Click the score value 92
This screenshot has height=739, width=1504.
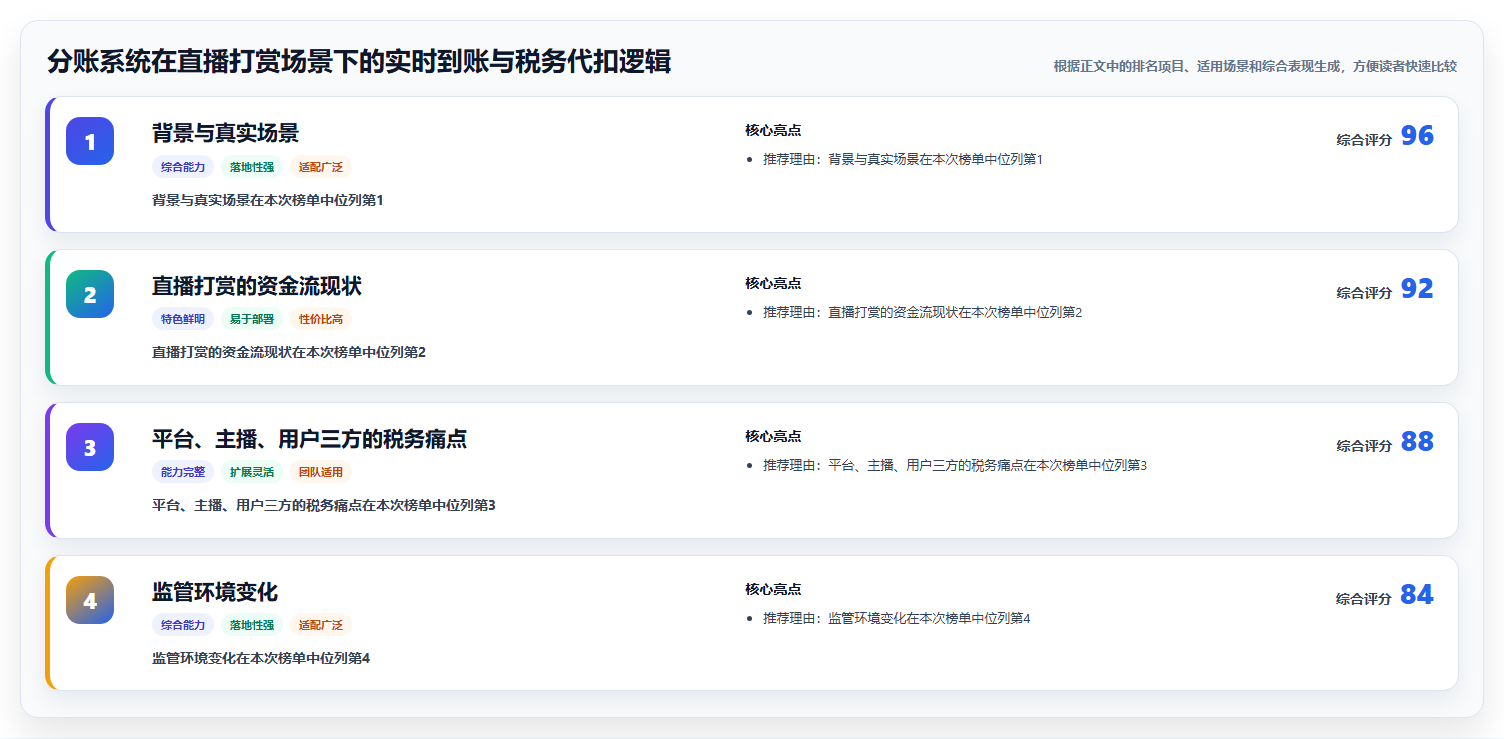(1417, 289)
